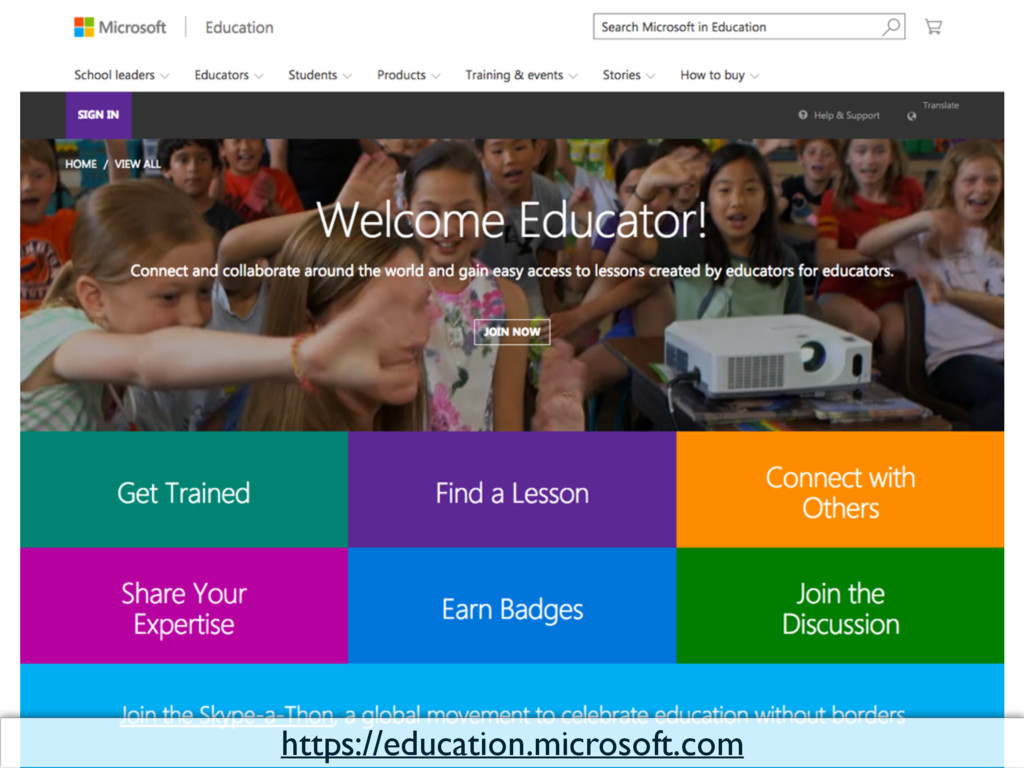
Task: Click the Help & Support question icon
Action: tap(803, 115)
